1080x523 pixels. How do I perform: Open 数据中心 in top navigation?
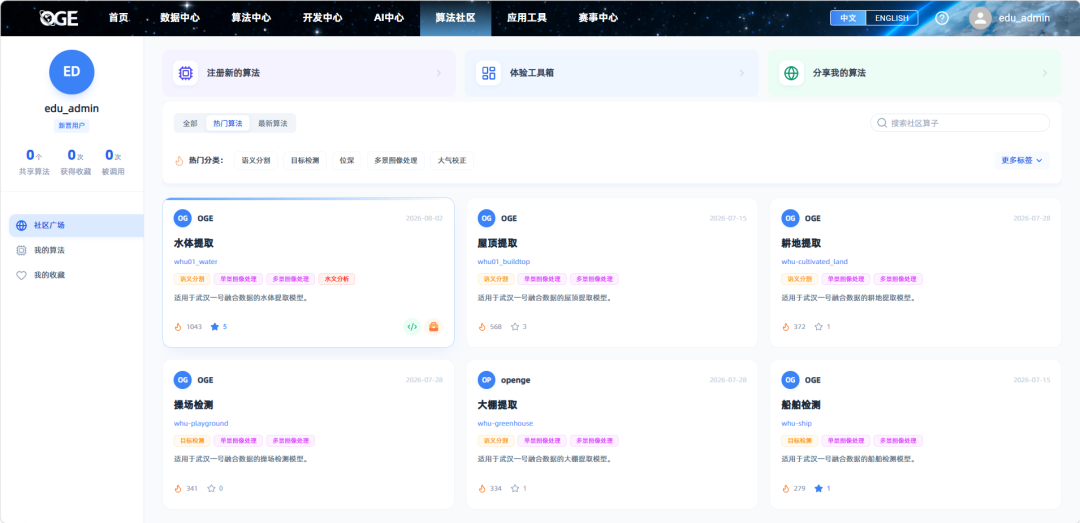click(x=180, y=18)
